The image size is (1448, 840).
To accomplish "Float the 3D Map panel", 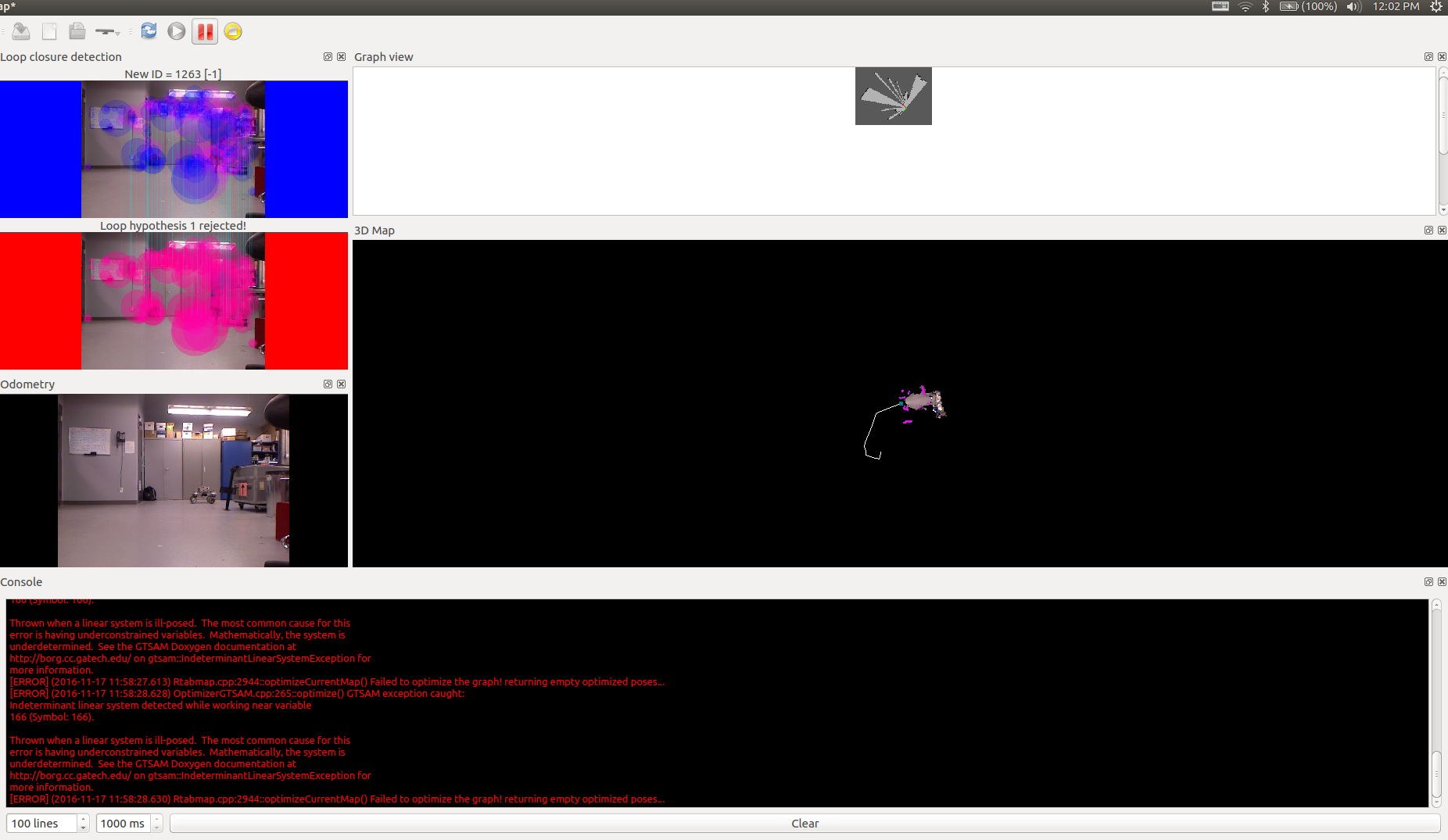I will pos(1428,231).
